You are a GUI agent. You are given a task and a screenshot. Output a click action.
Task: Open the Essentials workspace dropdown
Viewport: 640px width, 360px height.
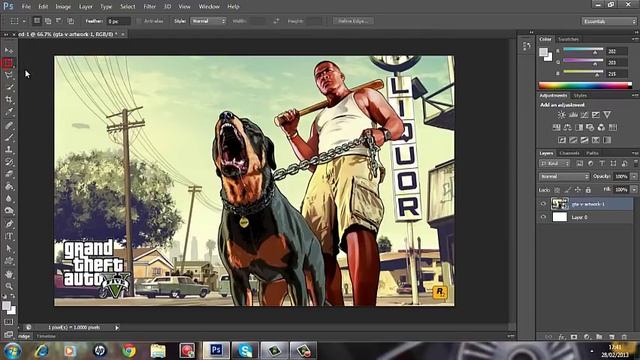[609, 21]
